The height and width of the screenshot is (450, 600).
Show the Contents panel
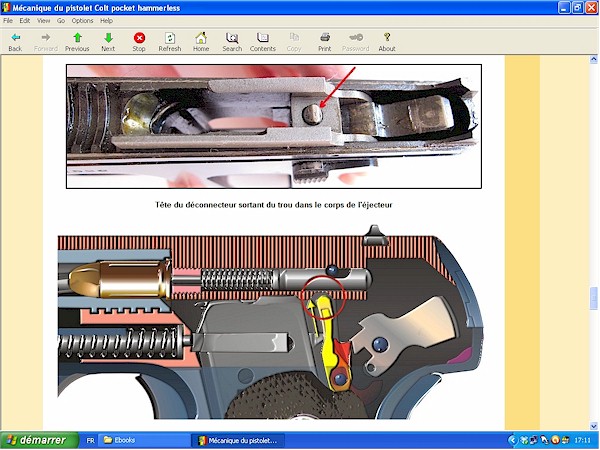click(x=262, y=38)
